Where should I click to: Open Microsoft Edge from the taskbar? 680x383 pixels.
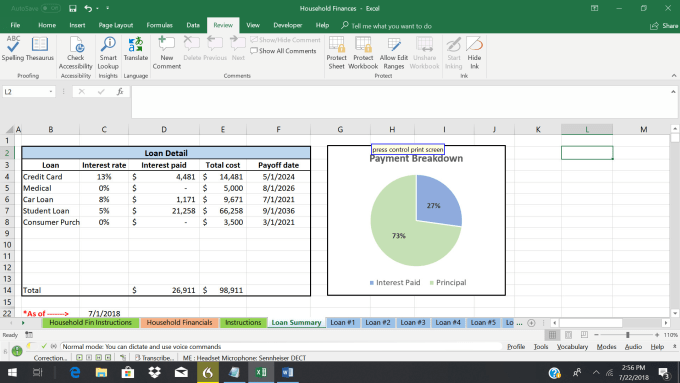[75, 373]
